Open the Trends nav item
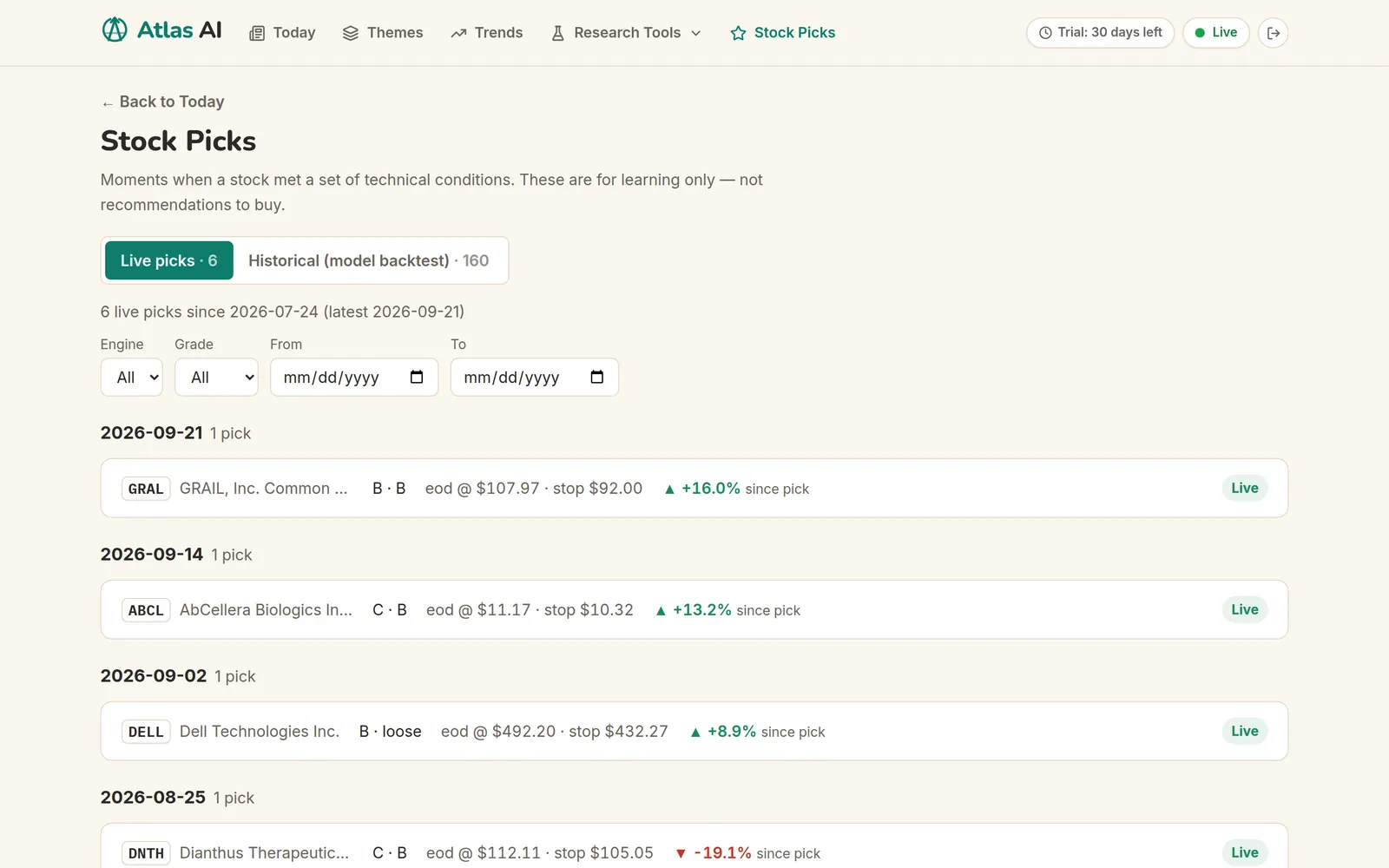The height and width of the screenshot is (868, 1389). tap(487, 33)
